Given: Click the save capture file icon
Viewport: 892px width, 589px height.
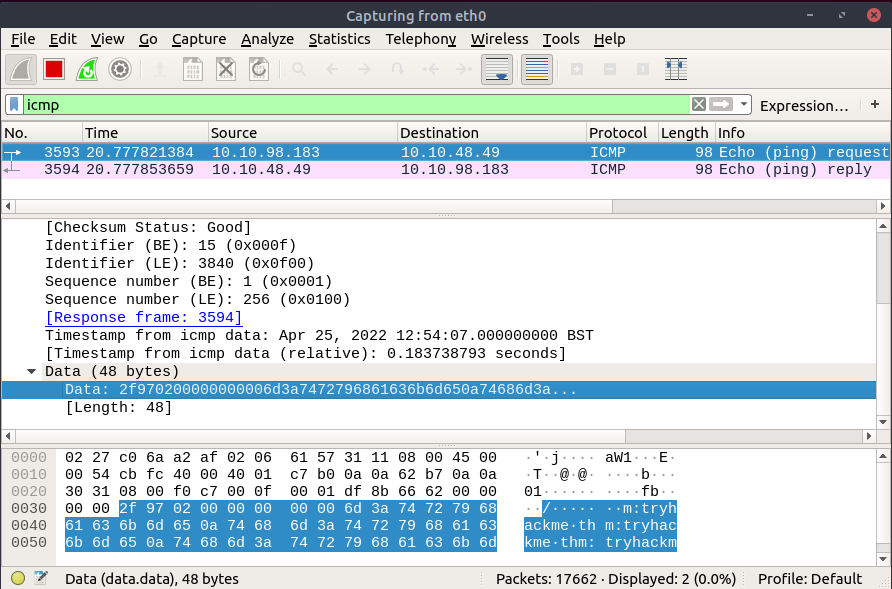Looking at the screenshot, I should 193,69.
